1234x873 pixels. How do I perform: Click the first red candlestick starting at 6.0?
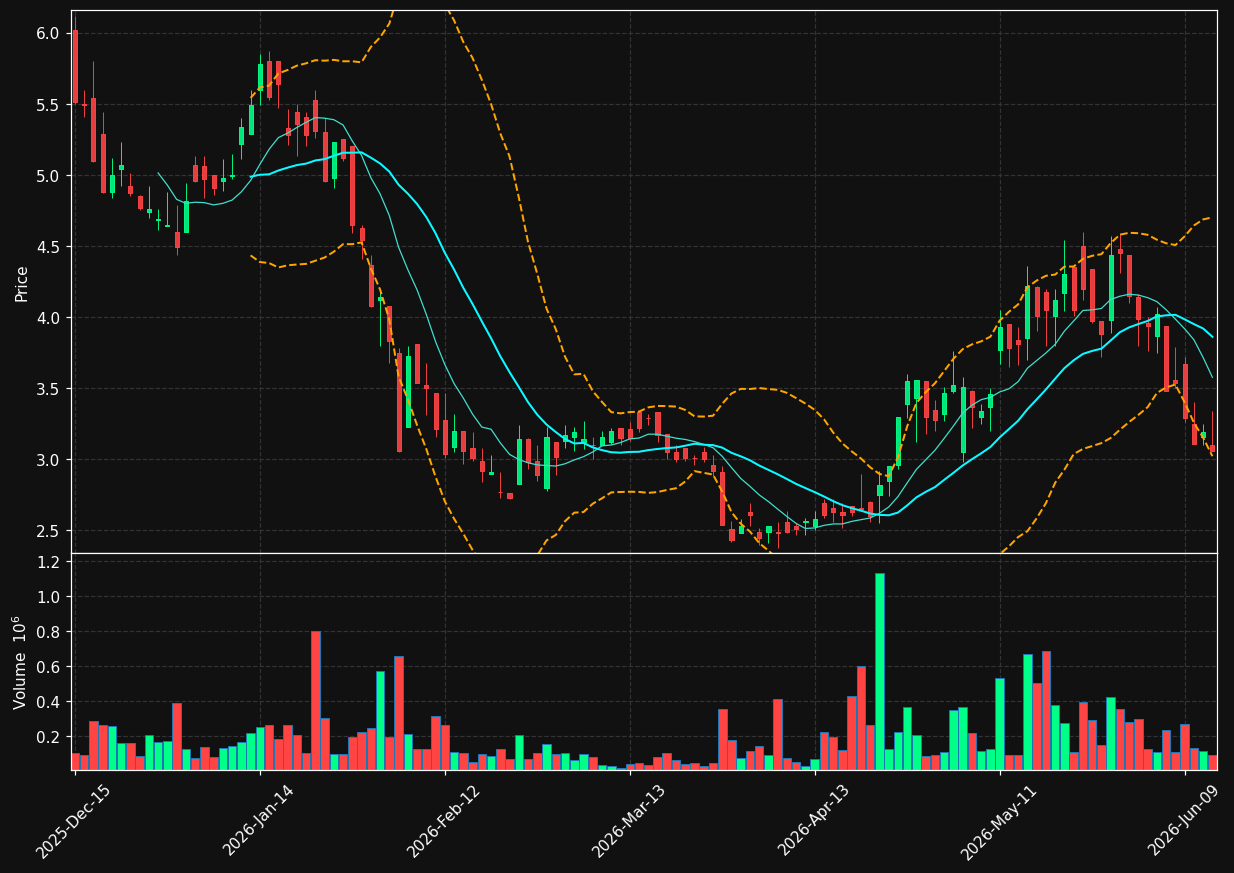point(75,66)
